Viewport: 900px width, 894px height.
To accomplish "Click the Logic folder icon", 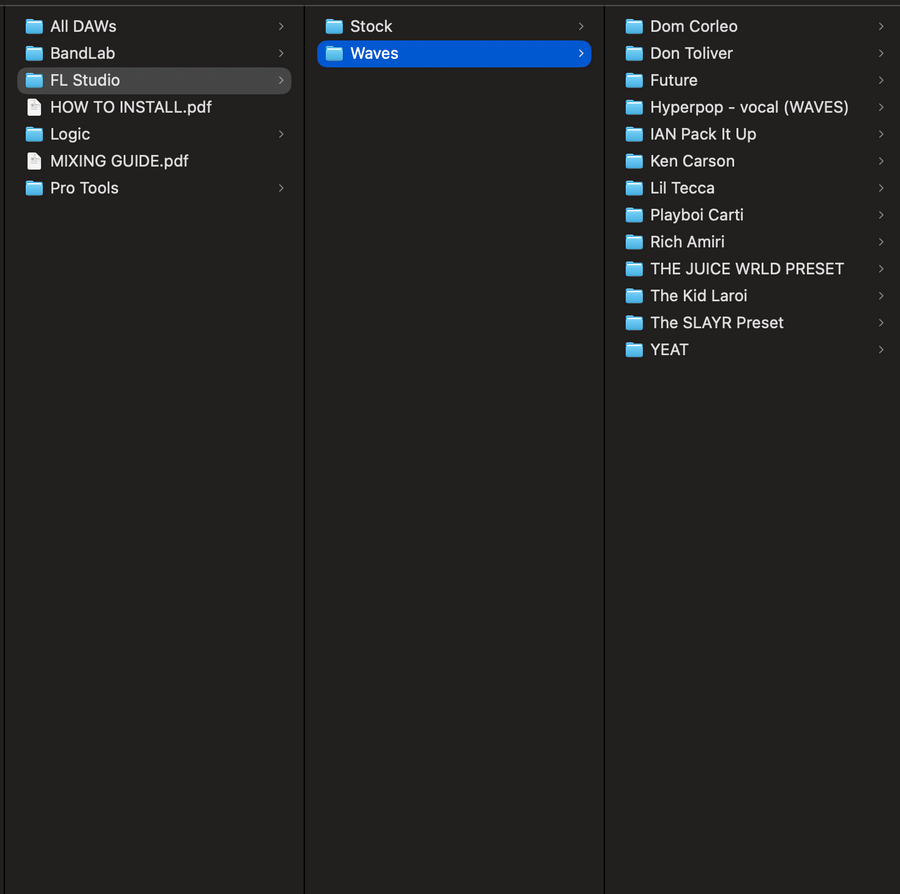I will pyautogui.click(x=34, y=134).
